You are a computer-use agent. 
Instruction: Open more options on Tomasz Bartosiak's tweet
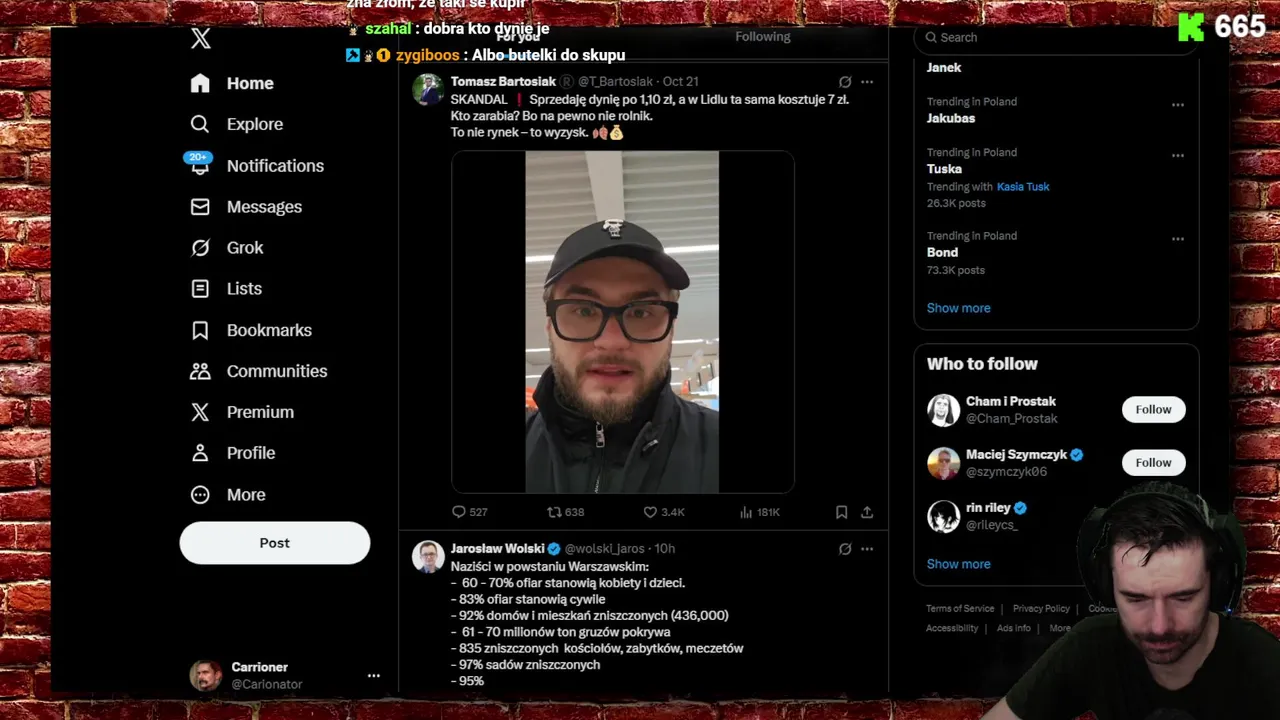click(867, 82)
